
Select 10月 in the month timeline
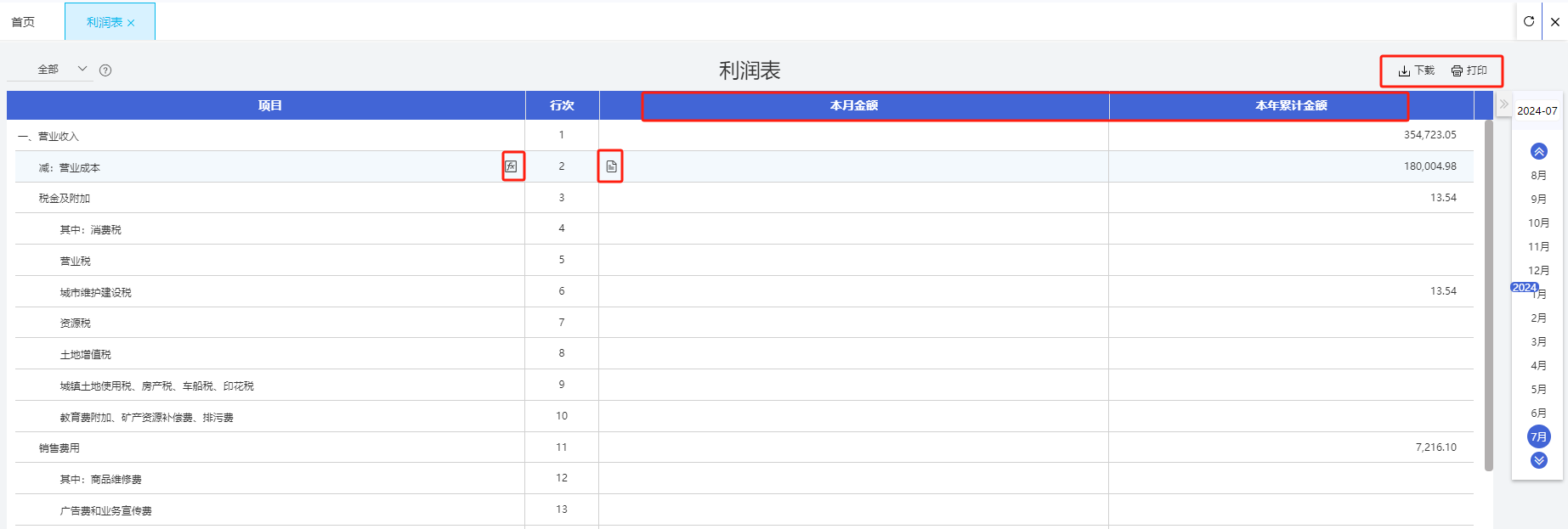[x=1539, y=222]
